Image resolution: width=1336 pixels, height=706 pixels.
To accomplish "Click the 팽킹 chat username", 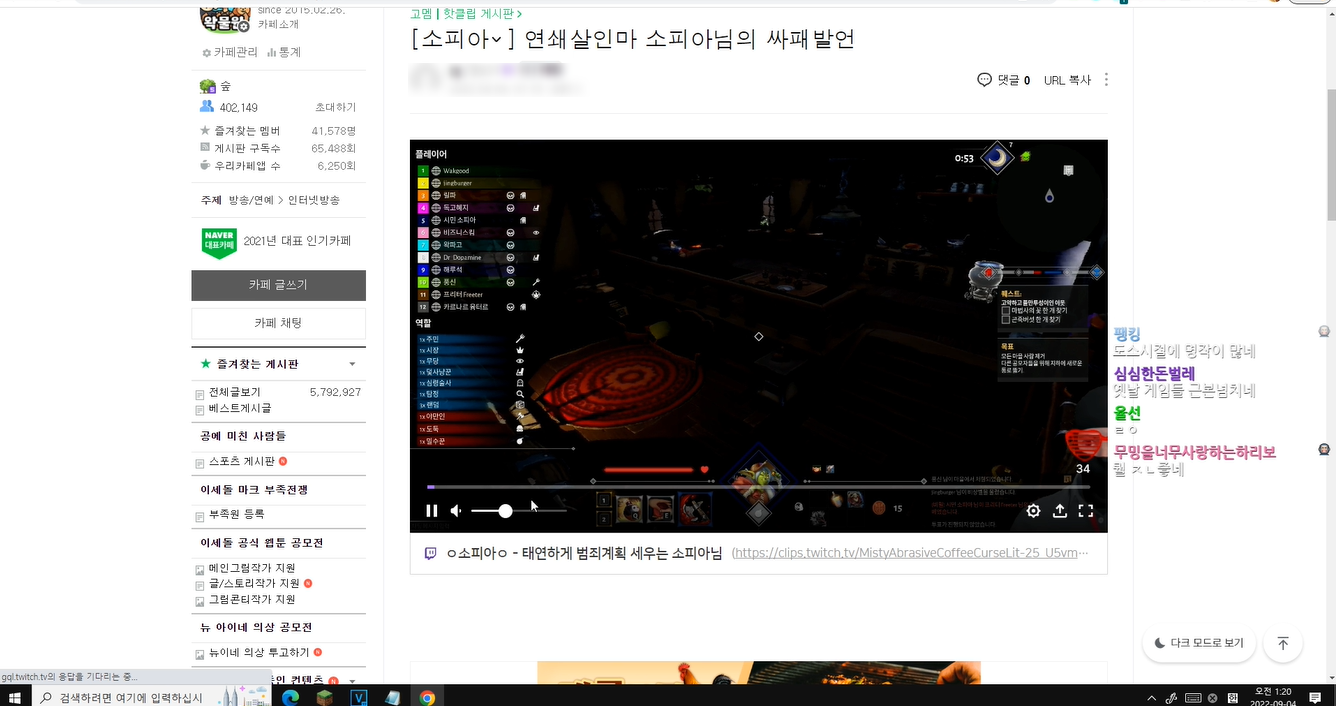I will click(1127, 334).
